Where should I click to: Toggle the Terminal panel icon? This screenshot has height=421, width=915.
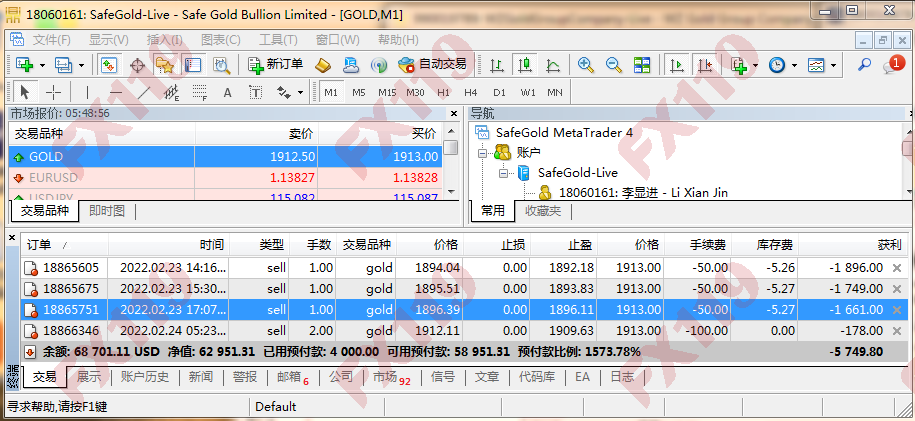(193, 65)
